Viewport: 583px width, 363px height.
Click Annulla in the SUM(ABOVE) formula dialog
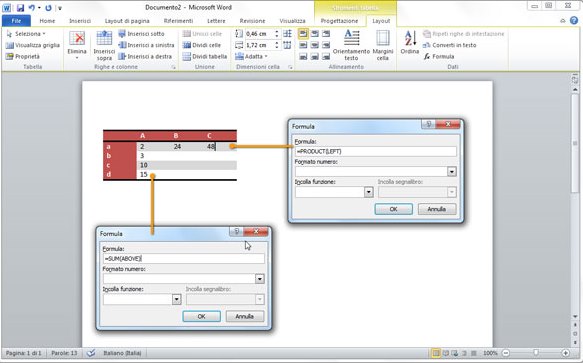click(x=245, y=316)
